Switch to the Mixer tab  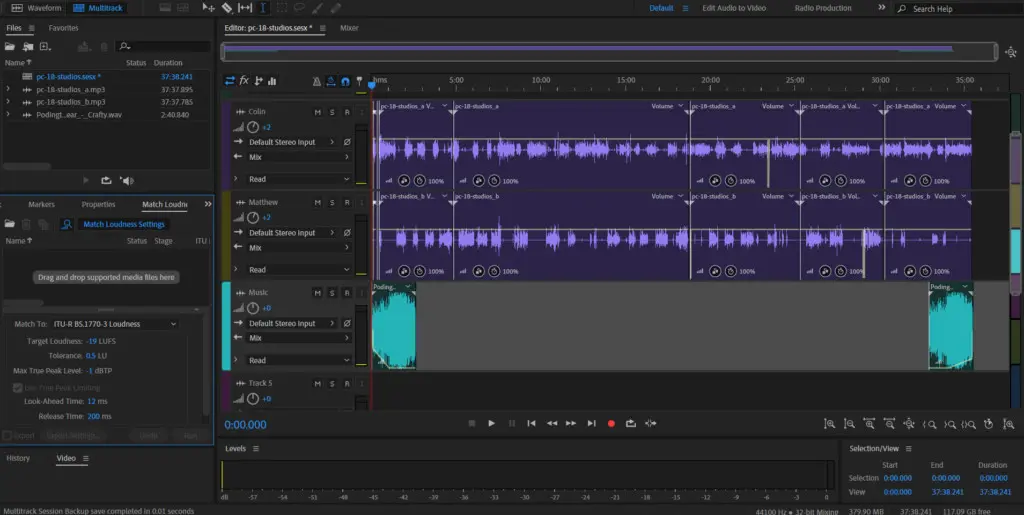[x=349, y=28]
